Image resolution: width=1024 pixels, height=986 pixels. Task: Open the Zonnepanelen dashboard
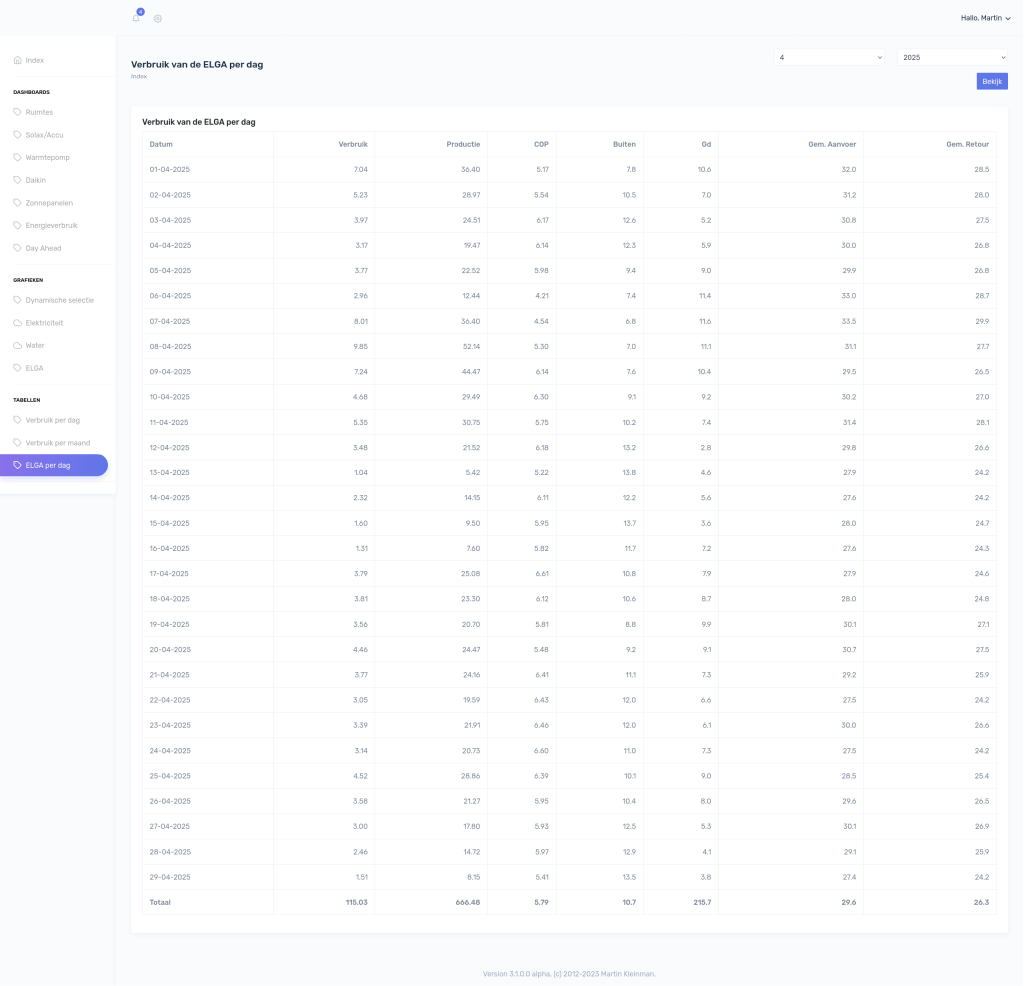49,203
